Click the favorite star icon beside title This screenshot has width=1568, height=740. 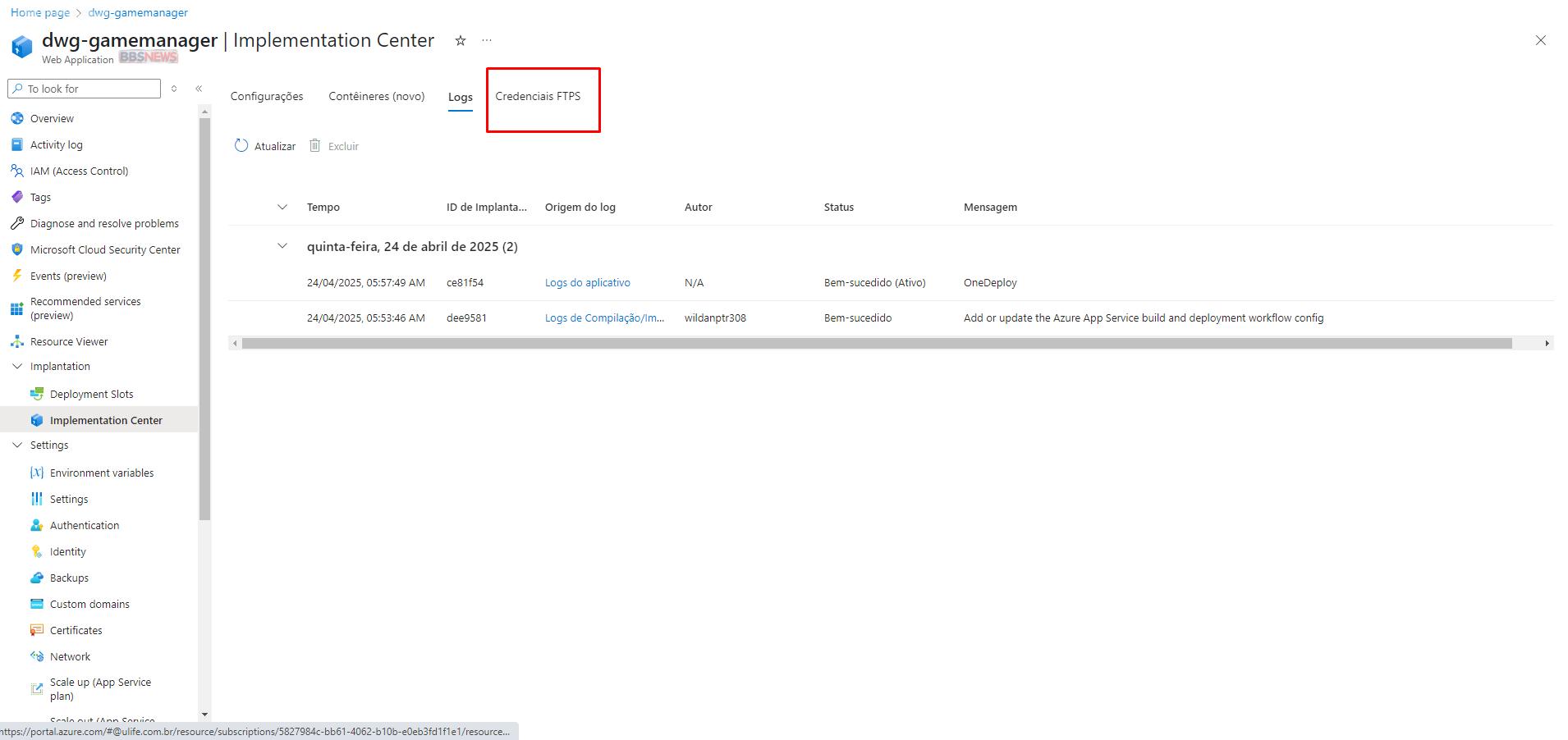point(461,41)
